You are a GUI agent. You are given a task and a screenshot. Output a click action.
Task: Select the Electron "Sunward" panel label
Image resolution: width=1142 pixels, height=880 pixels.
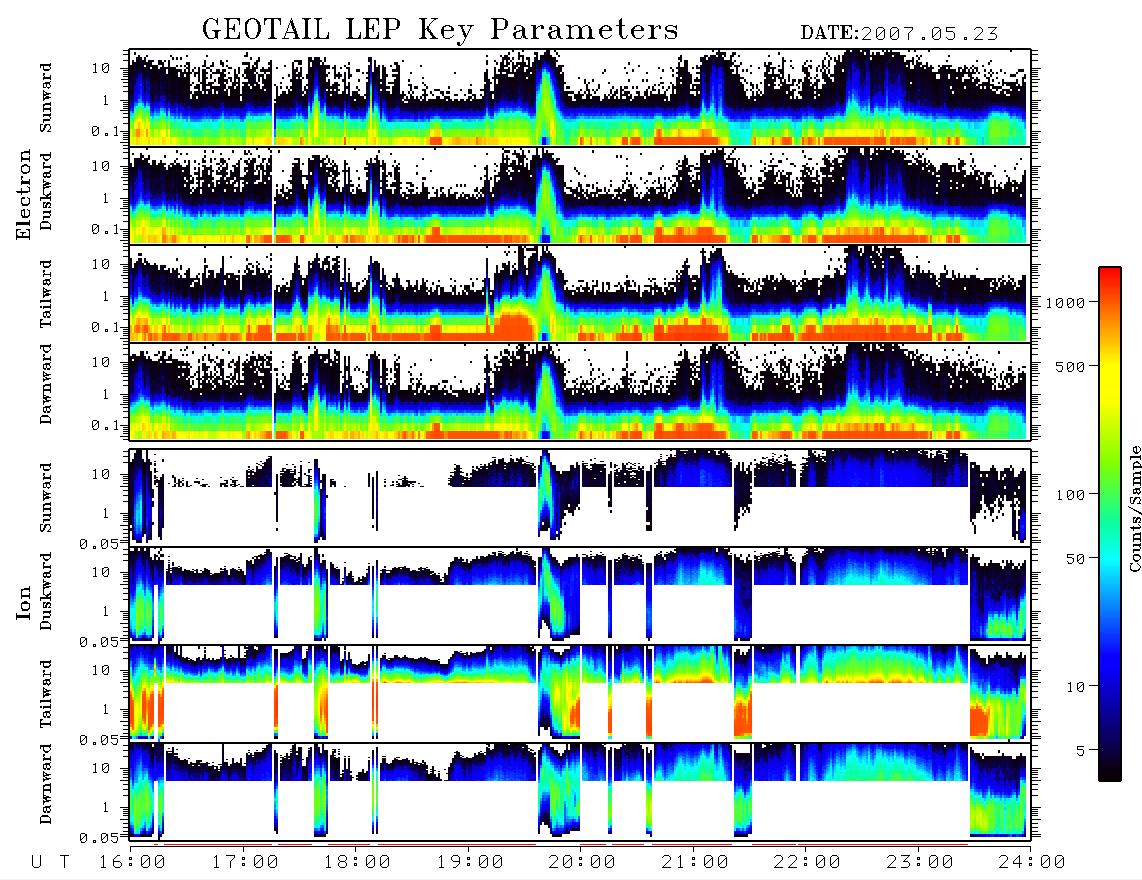point(46,98)
